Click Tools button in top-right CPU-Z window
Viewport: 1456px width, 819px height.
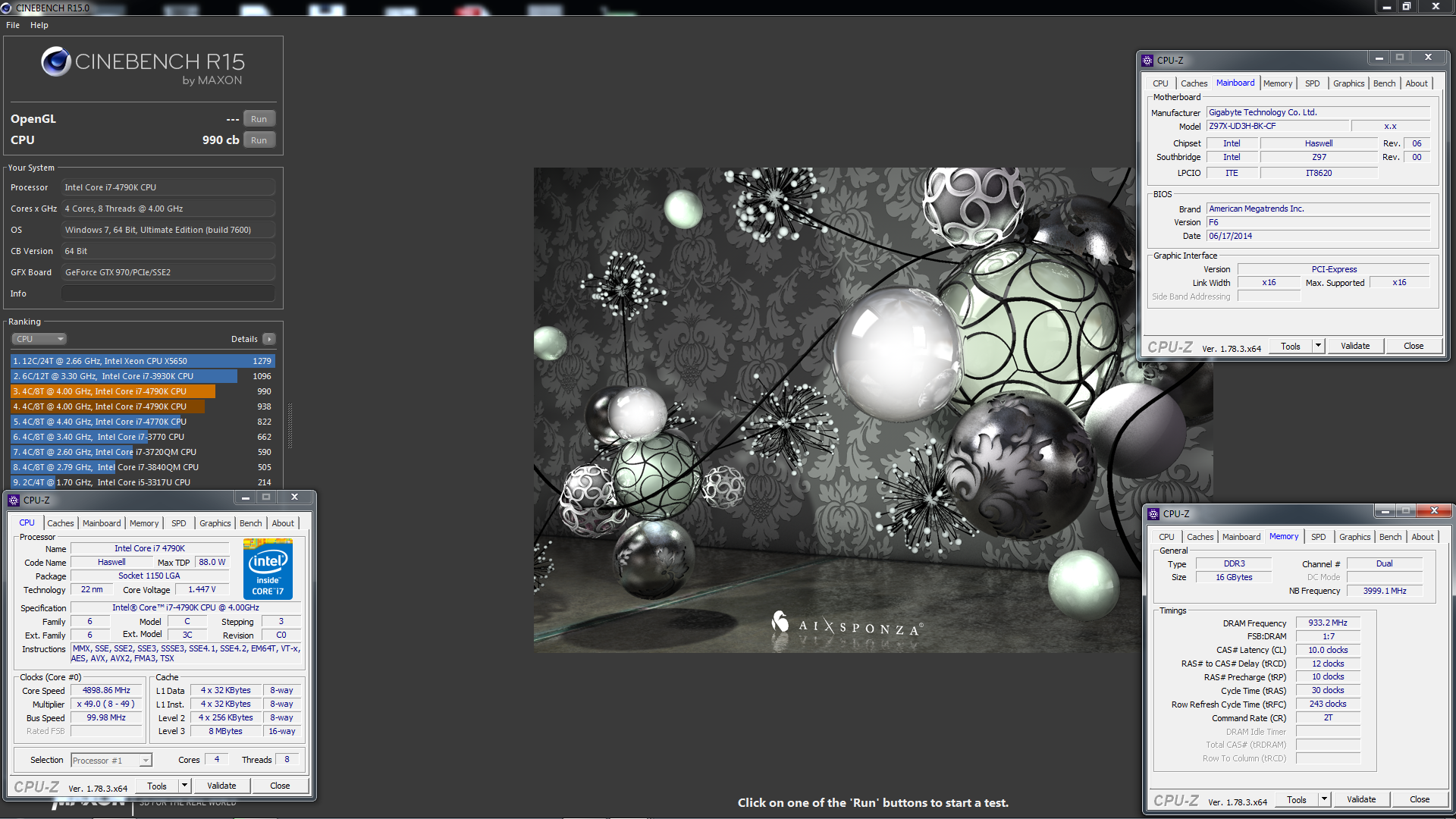pyautogui.click(x=1291, y=346)
